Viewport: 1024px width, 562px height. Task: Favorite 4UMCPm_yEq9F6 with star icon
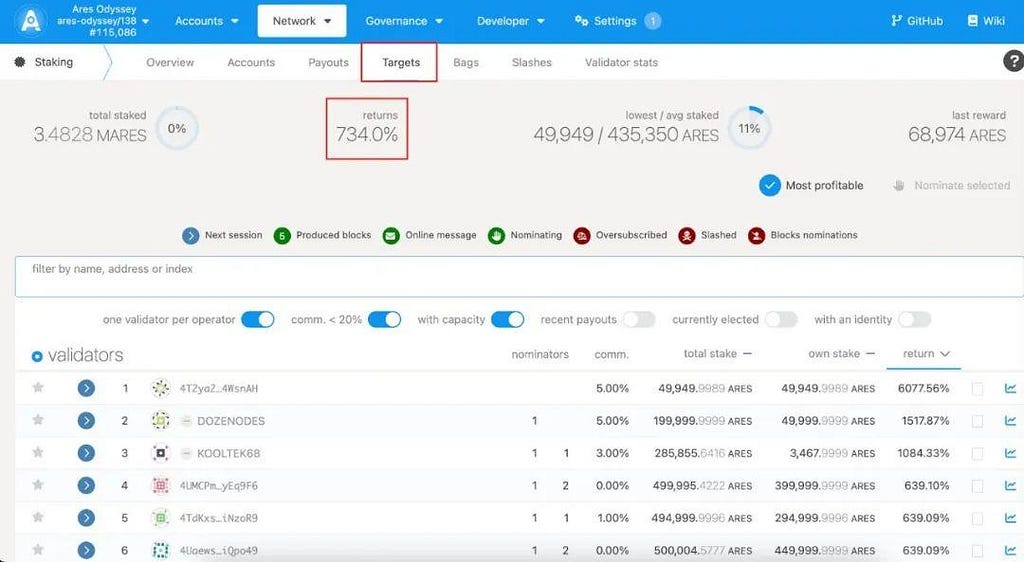(38, 484)
